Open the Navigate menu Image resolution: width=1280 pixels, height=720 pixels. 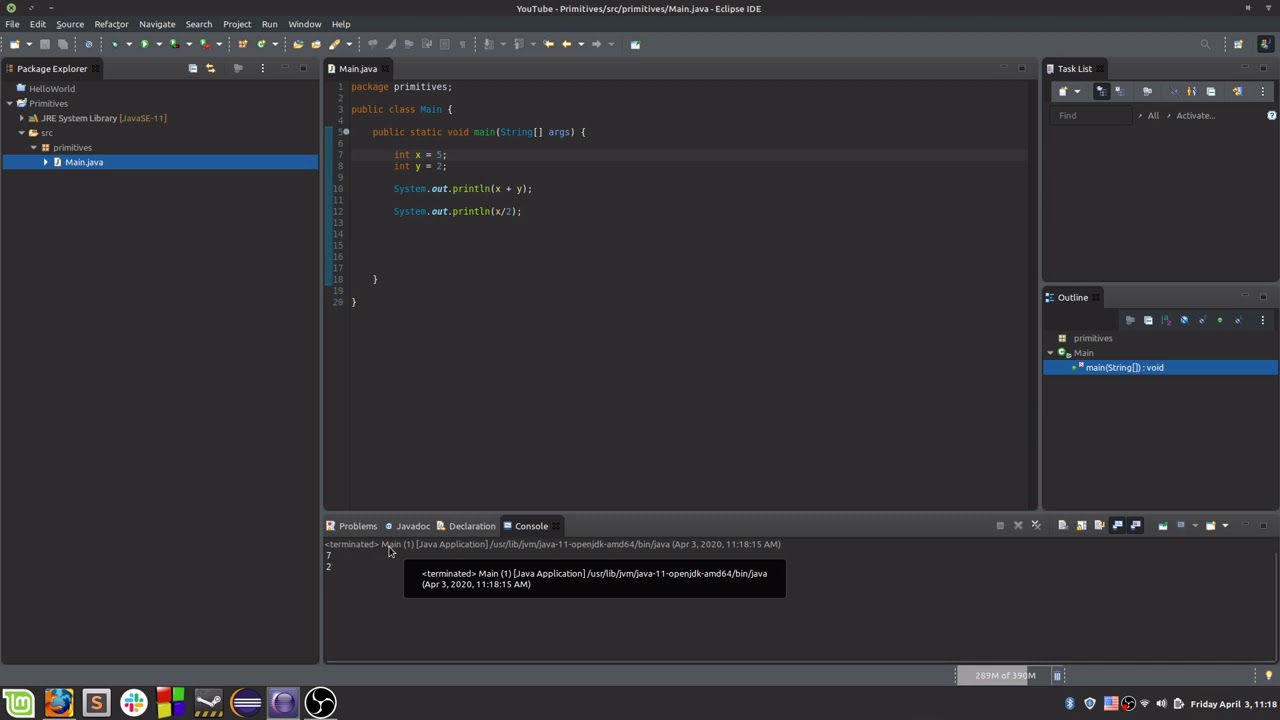click(157, 24)
